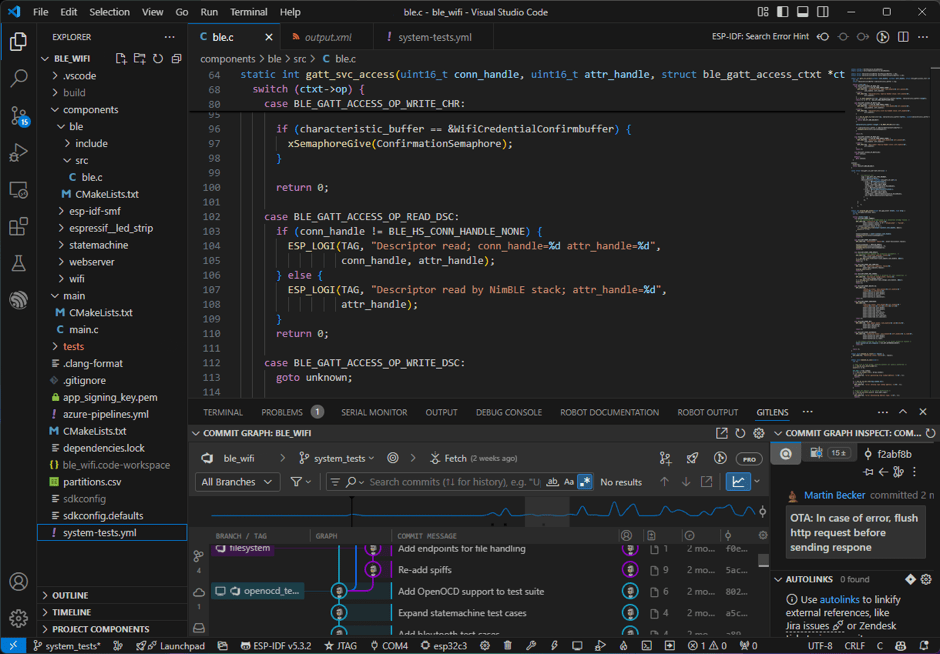Switch to SERIAL MONITOR panel tab
This screenshot has width=940, height=654.
[x=374, y=412]
